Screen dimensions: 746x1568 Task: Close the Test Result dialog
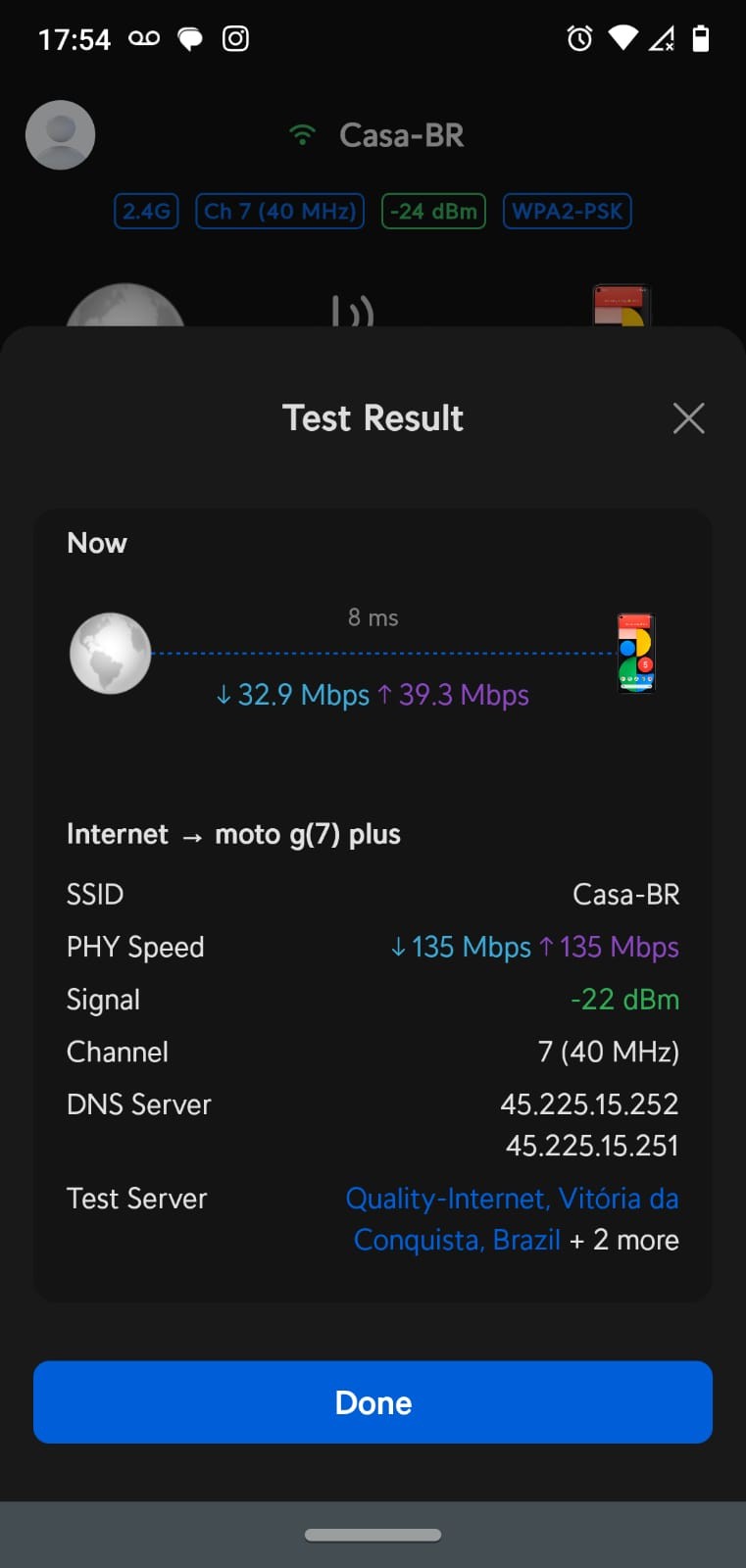688,418
